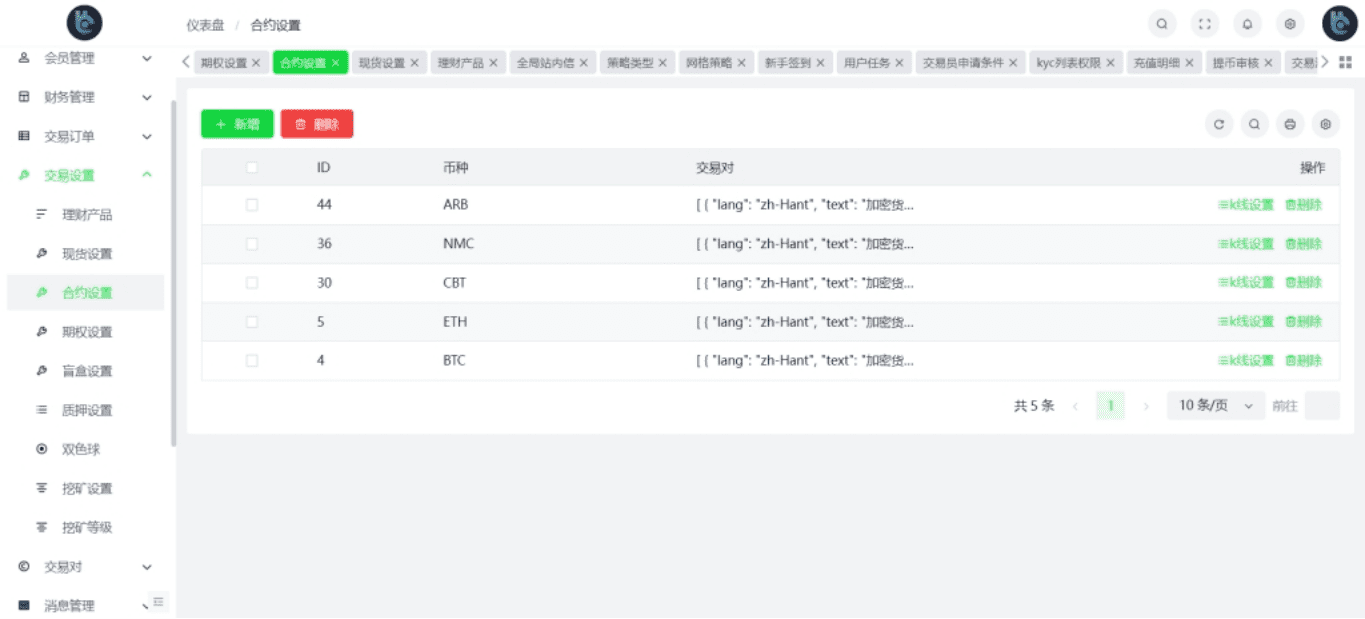Screen dimensions: 1365x619
Task: Close the 新手签到 tab
Action: click(x=820, y=63)
